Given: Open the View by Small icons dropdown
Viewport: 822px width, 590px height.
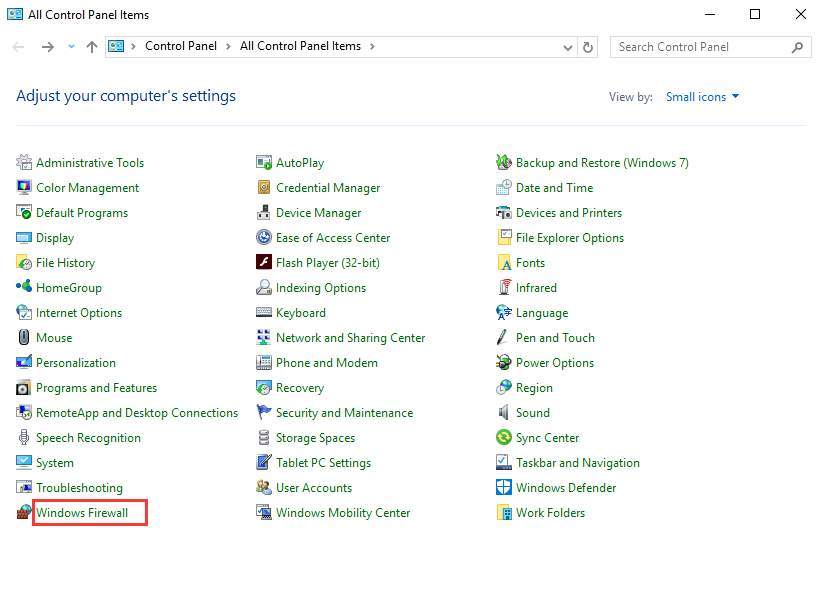Looking at the screenshot, I should click(702, 97).
